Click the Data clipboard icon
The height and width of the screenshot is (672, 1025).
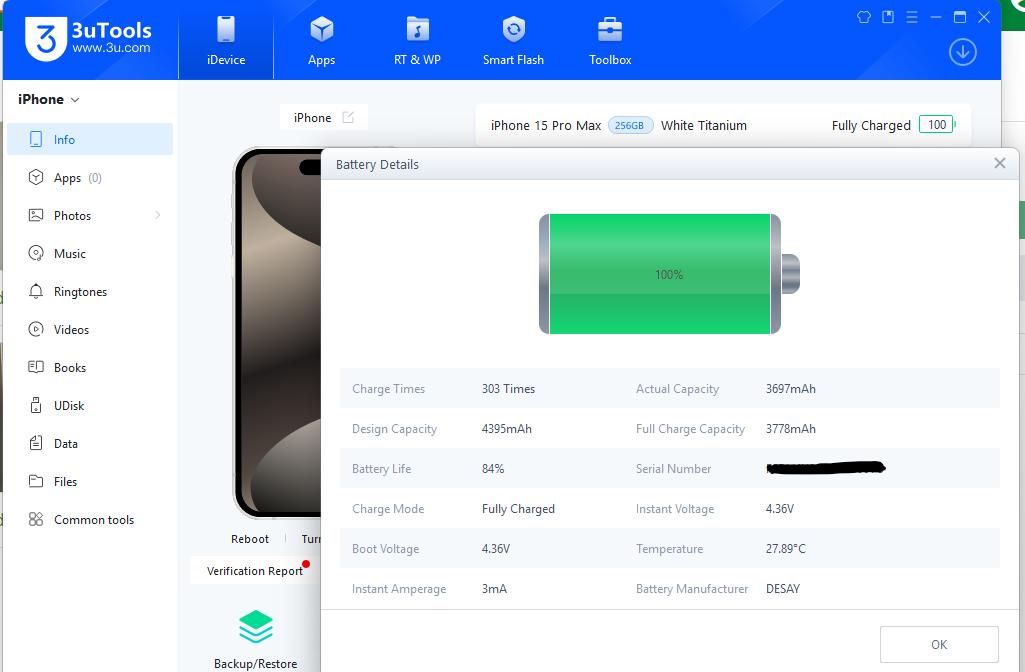click(x=36, y=443)
